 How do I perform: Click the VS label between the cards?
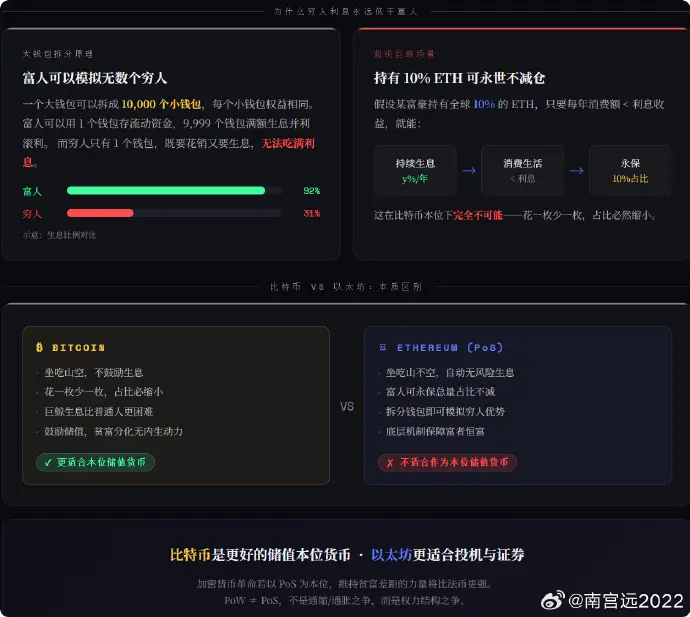347,406
